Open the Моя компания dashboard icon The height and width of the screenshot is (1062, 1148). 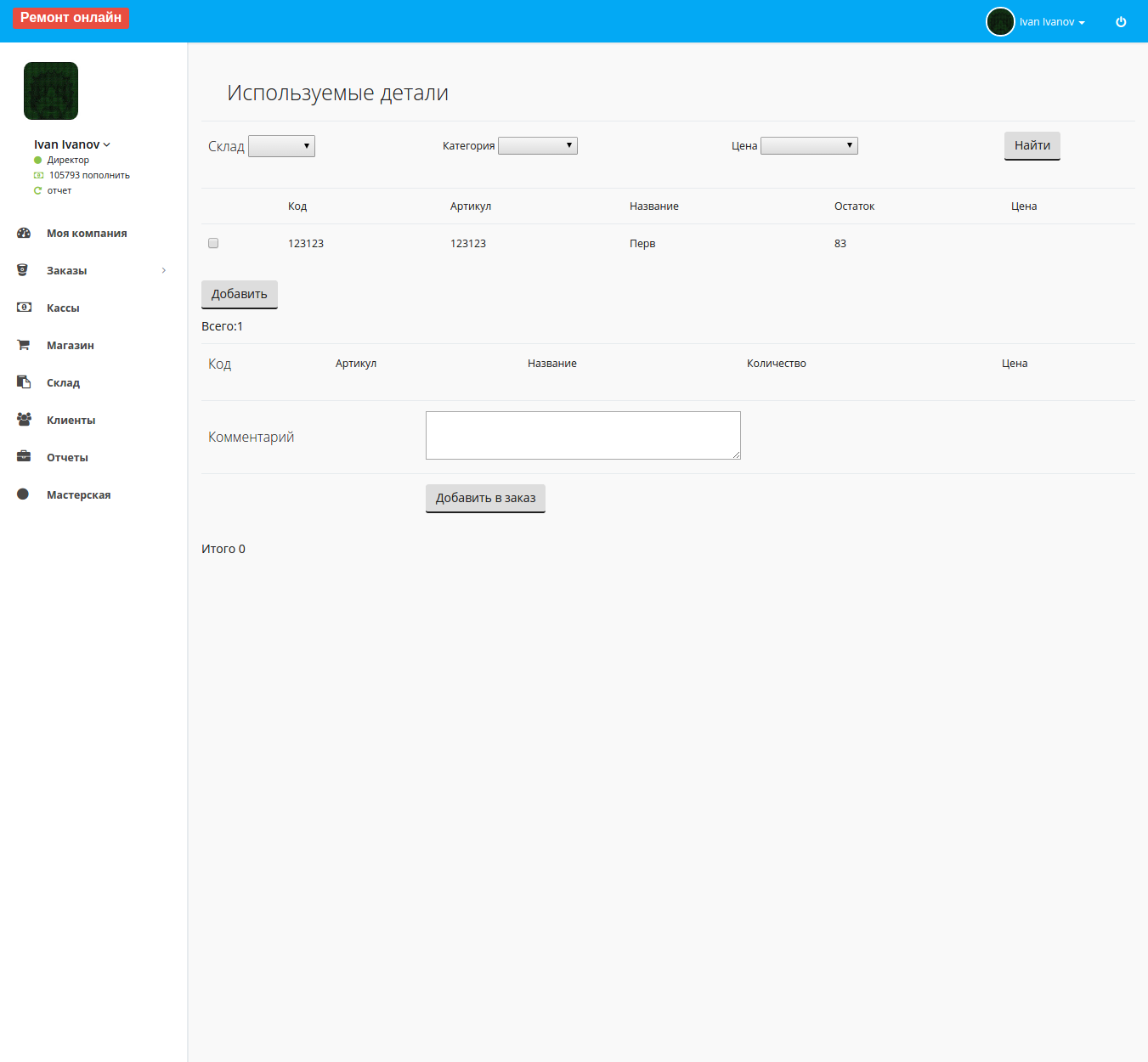(x=24, y=233)
